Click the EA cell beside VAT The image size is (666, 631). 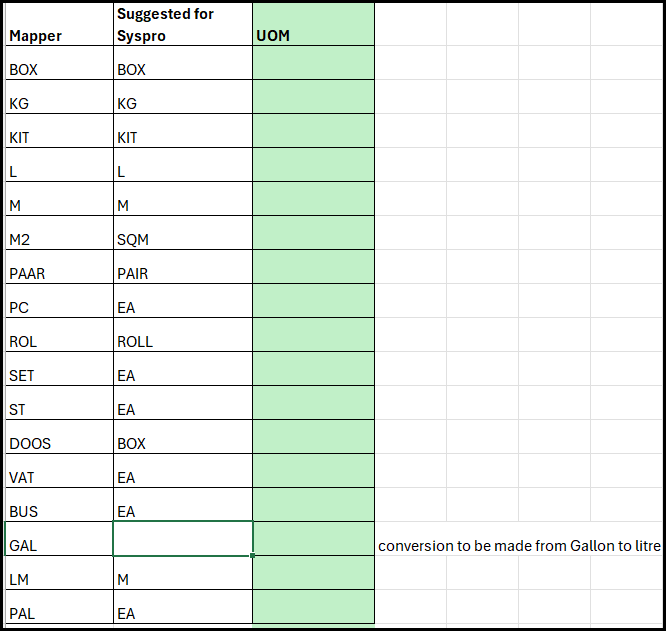(x=182, y=471)
